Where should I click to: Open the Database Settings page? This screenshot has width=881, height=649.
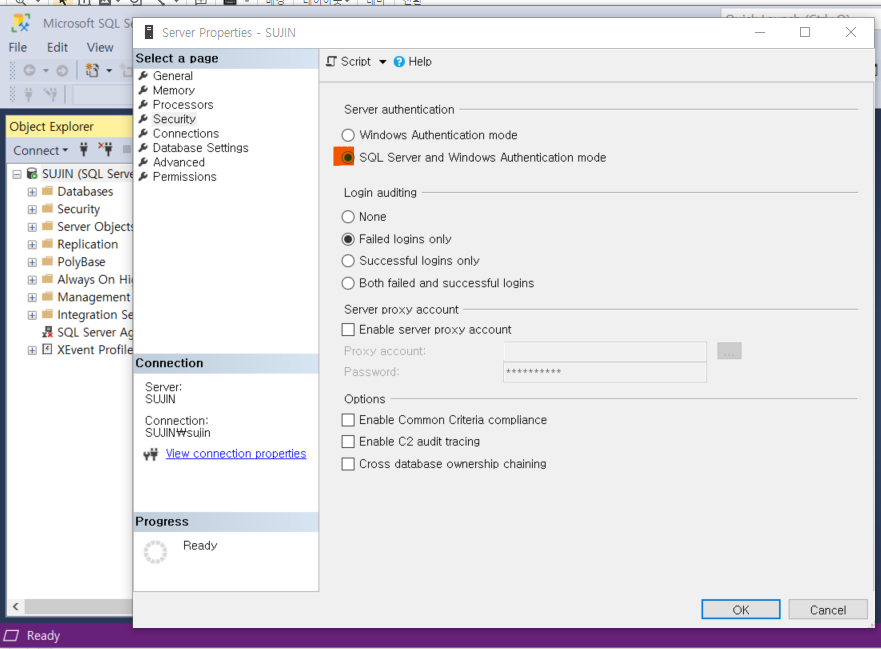coord(200,148)
